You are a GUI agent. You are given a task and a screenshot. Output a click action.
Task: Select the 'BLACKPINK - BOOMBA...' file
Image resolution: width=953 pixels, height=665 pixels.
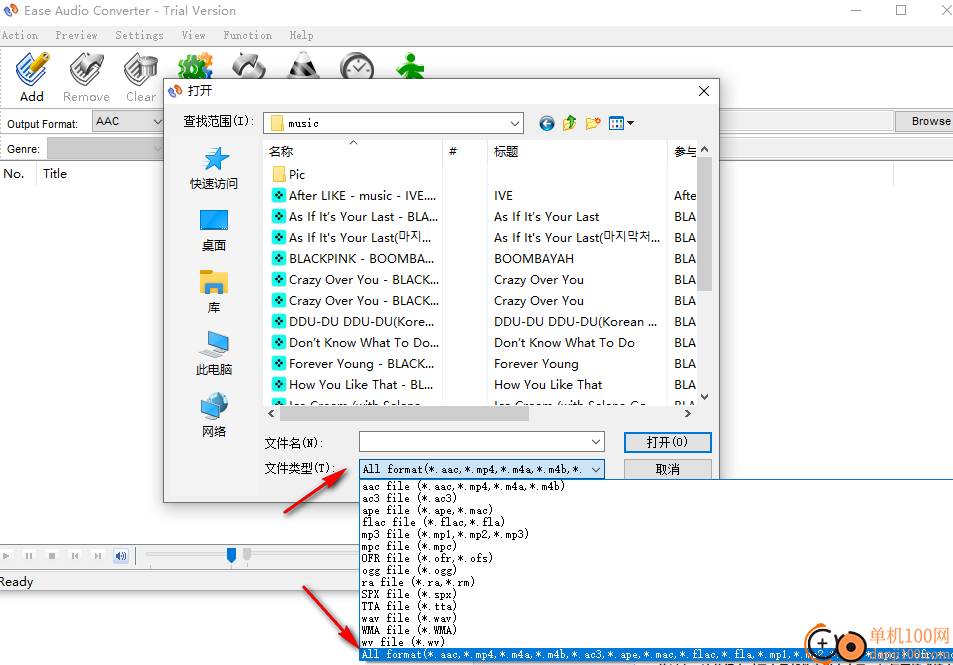(354, 259)
